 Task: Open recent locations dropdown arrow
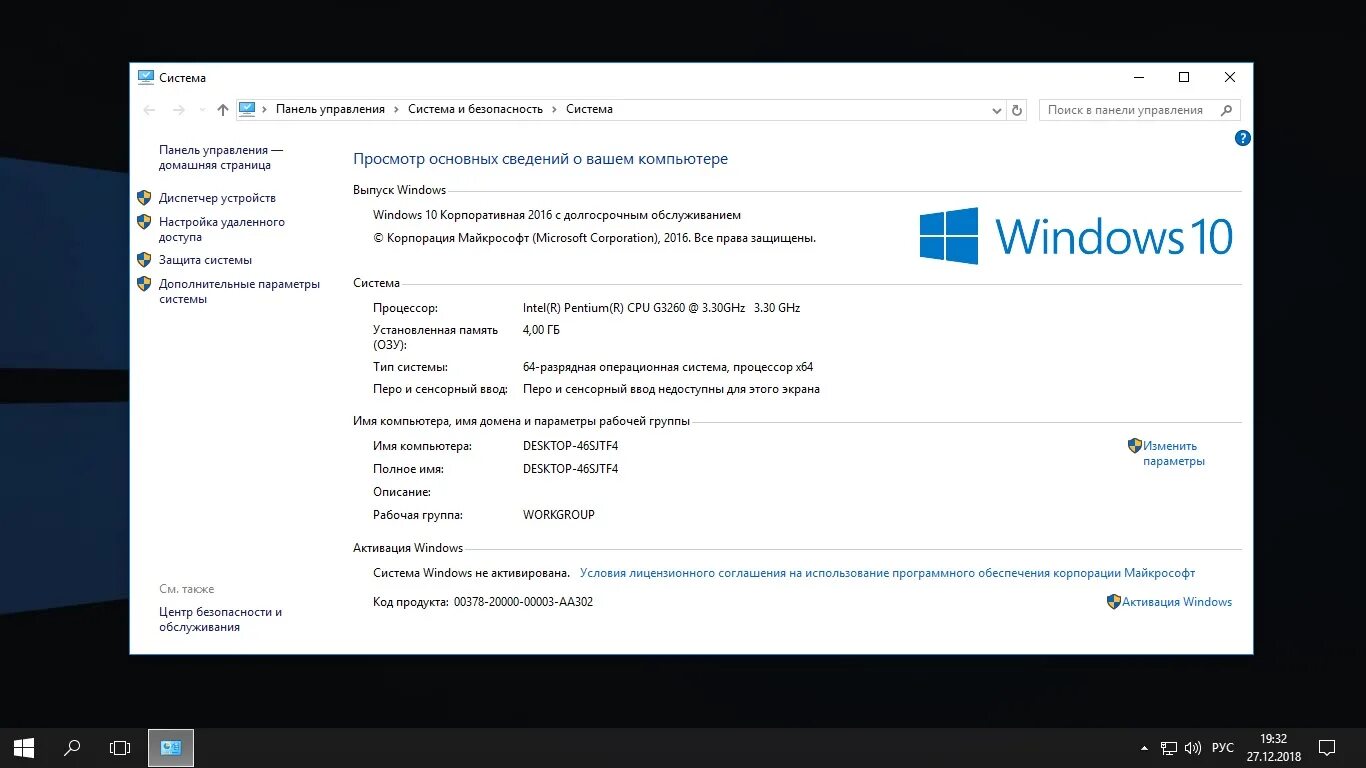point(202,110)
